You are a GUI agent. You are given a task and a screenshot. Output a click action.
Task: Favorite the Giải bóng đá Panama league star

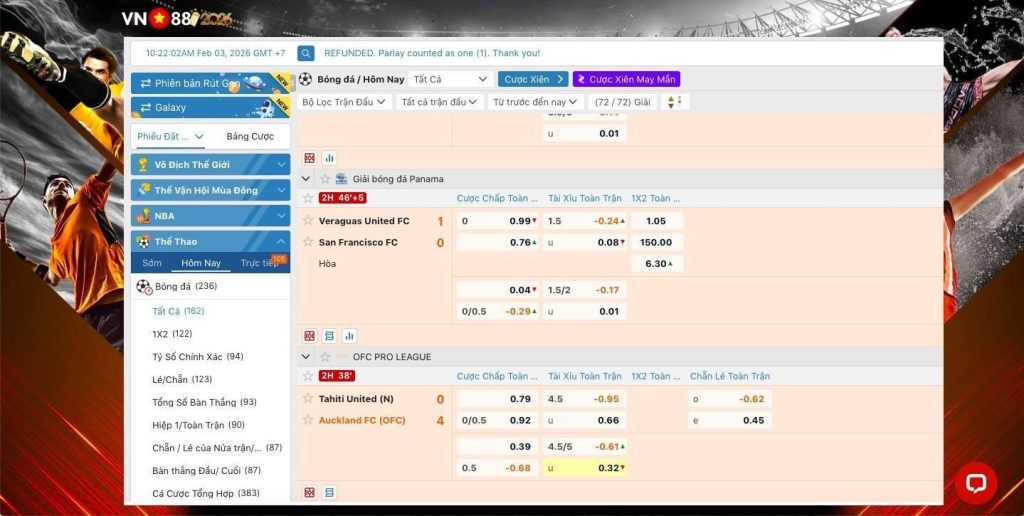(325, 179)
